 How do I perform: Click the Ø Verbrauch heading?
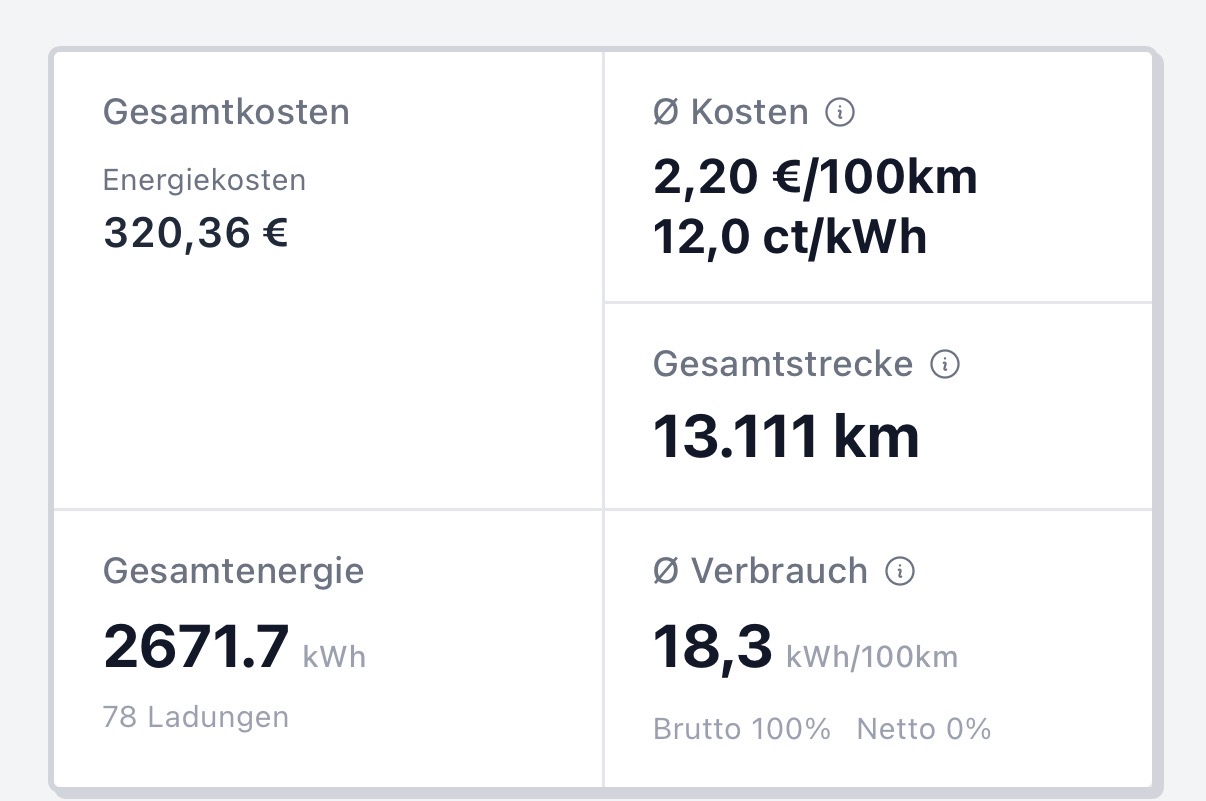(760, 571)
